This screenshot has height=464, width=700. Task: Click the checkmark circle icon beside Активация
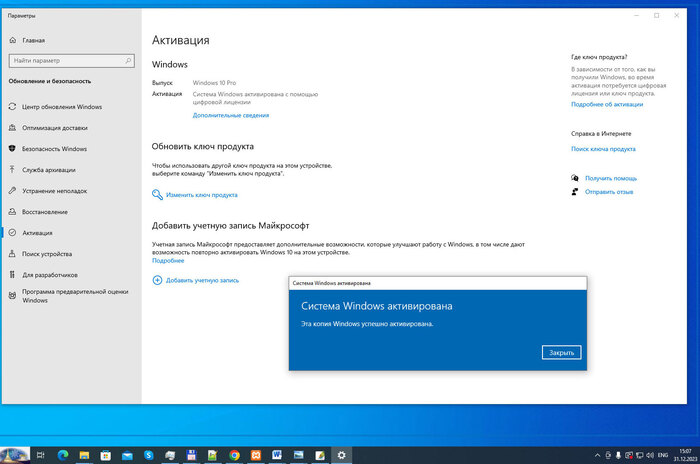(x=12, y=233)
